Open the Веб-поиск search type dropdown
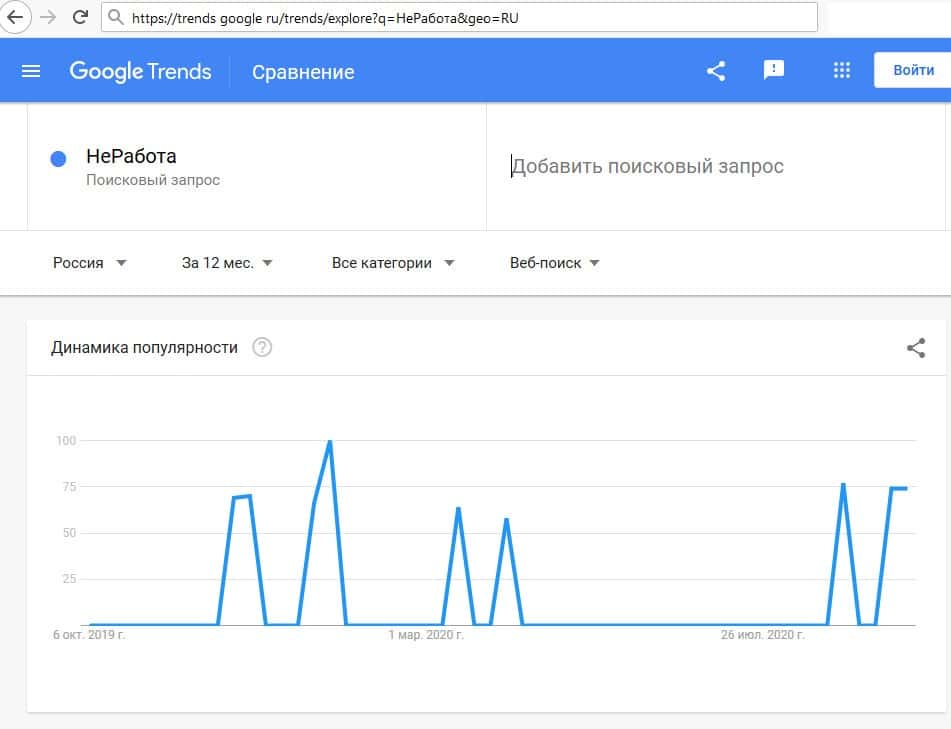This screenshot has height=729, width=951. coord(554,263)
